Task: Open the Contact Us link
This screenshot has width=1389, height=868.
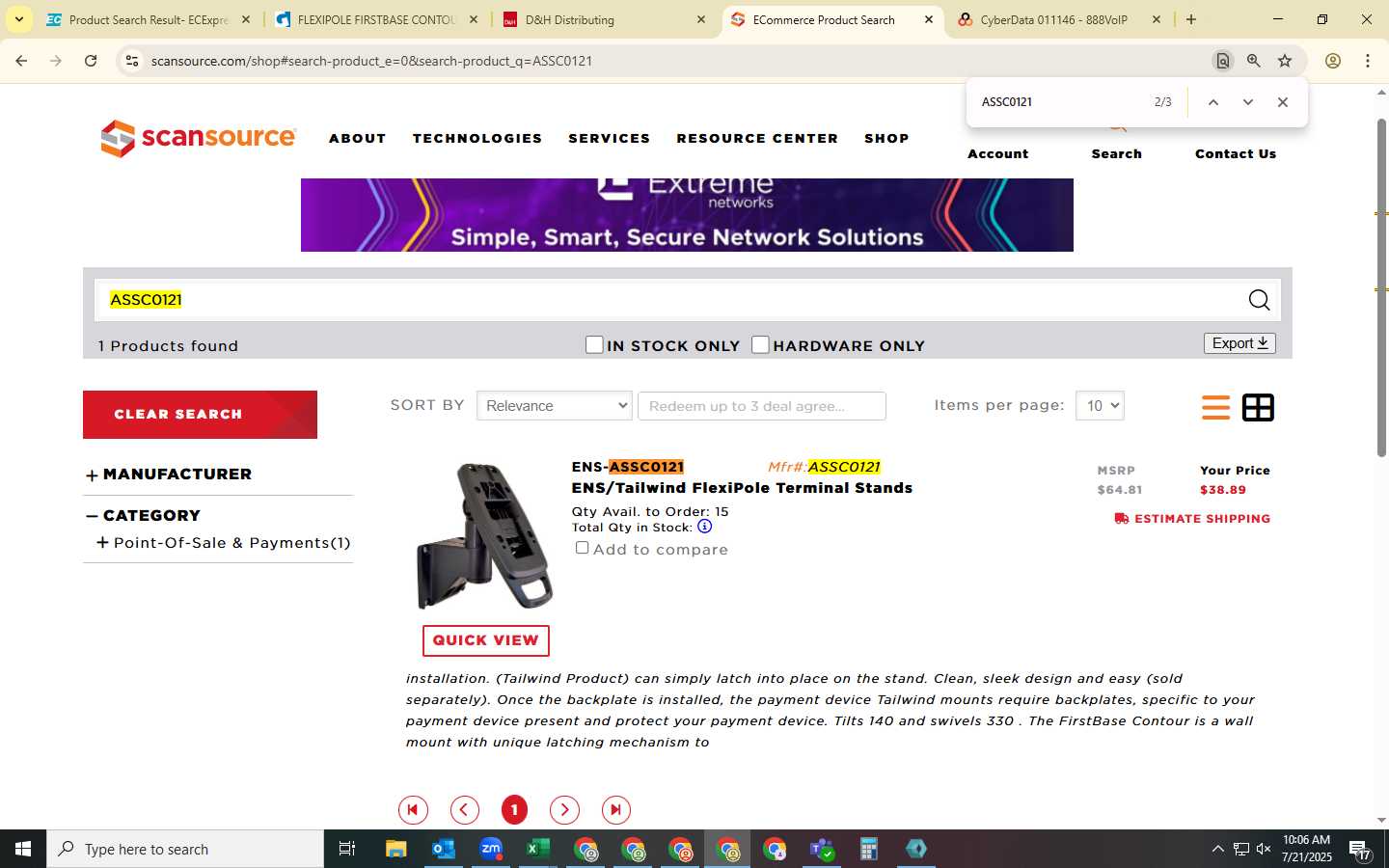Action: pyautogui.click(x=1236, y=153)
